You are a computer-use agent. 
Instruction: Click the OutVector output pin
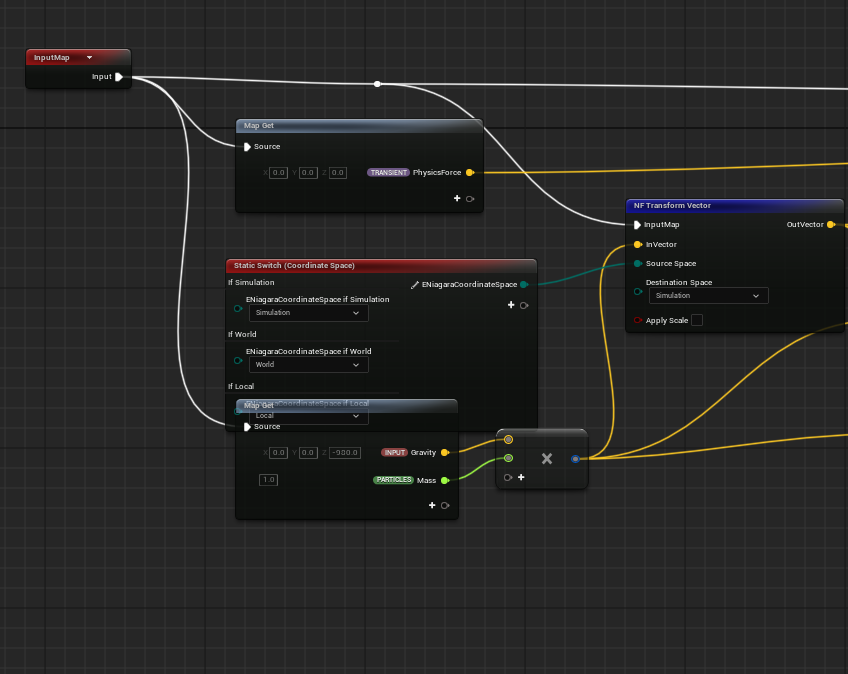click(x=831, y=224)
